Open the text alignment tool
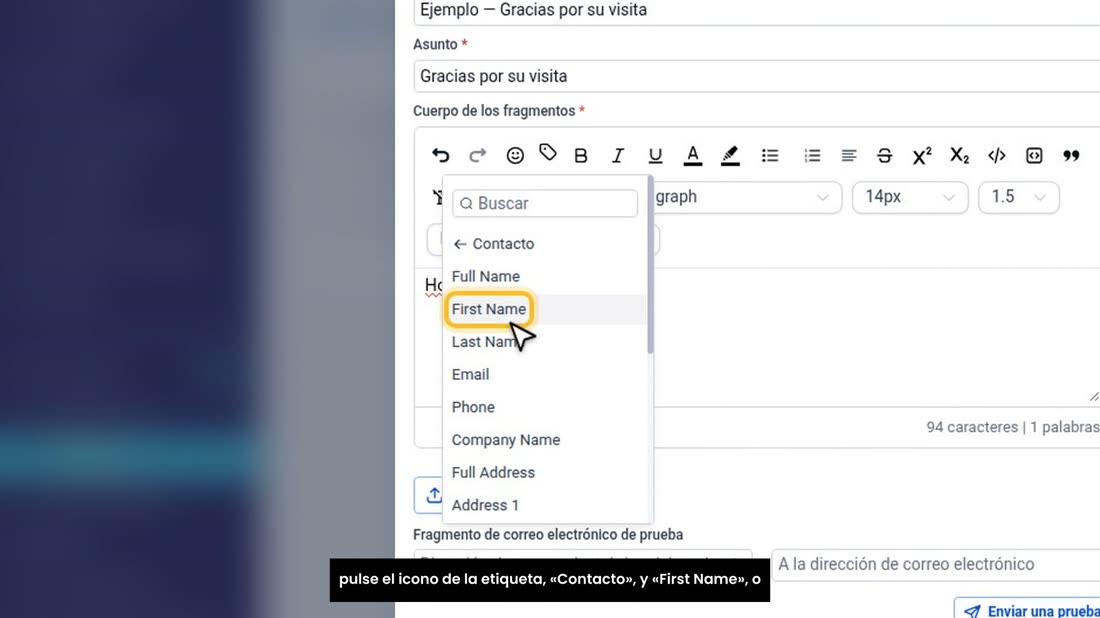The image size is (1100, 618). tap(849, 156)
